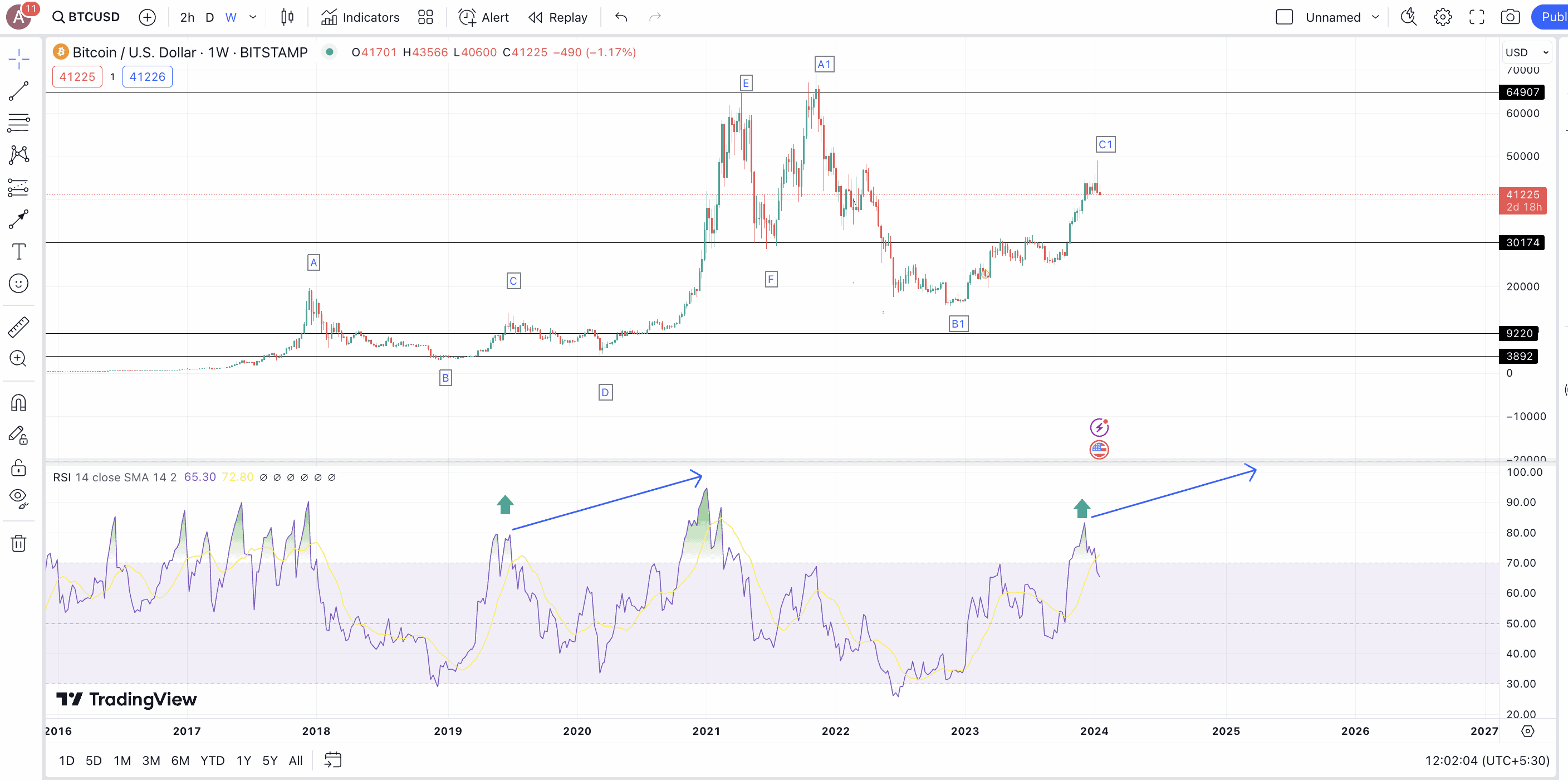This screenshot has width=1568, height=780.
Task: Switch to the 2h timeframe
Action: point(187,17)
